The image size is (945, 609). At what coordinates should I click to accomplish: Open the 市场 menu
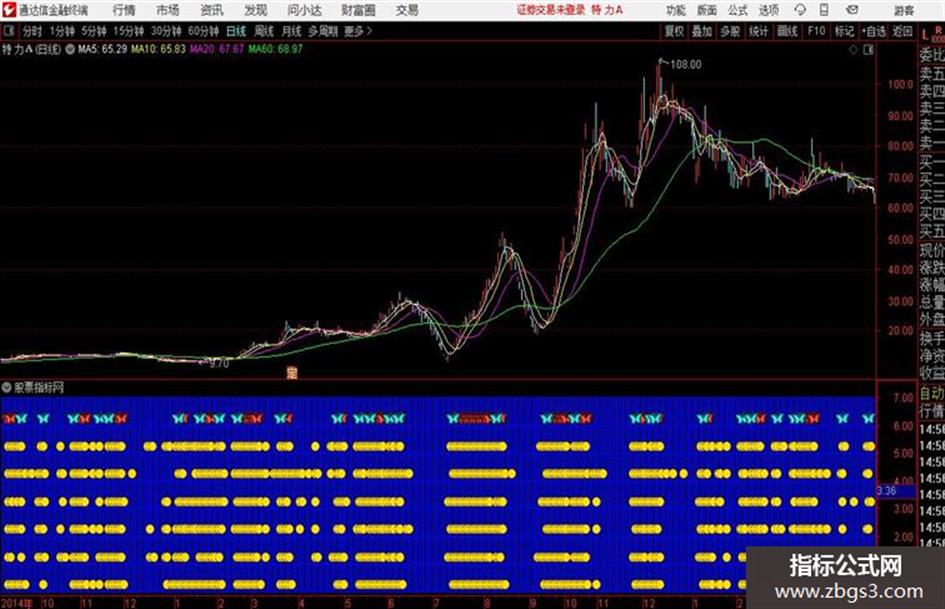pos(168,10)
